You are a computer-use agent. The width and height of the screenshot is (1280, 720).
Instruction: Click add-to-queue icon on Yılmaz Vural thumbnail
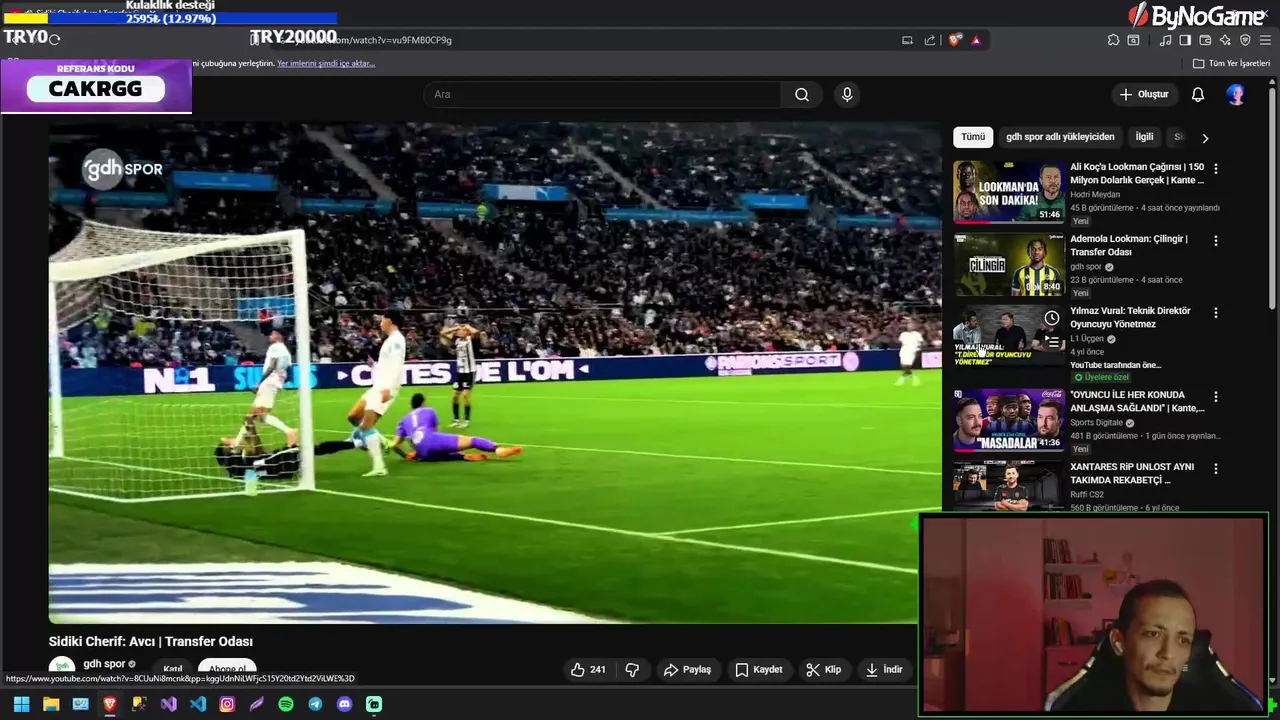point(1052,342)
